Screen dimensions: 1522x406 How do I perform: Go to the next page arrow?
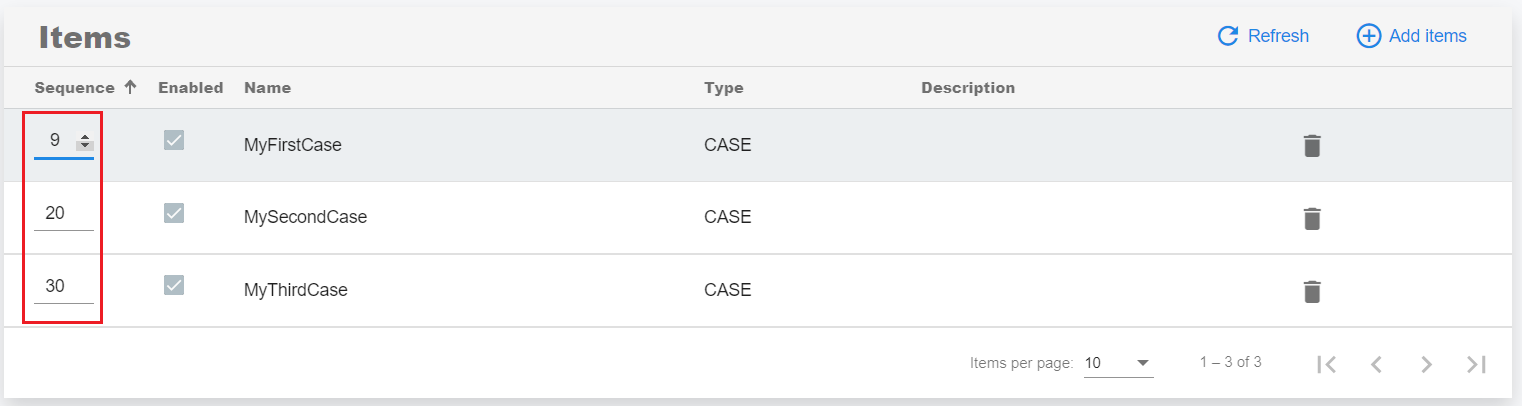(1427, 364)
